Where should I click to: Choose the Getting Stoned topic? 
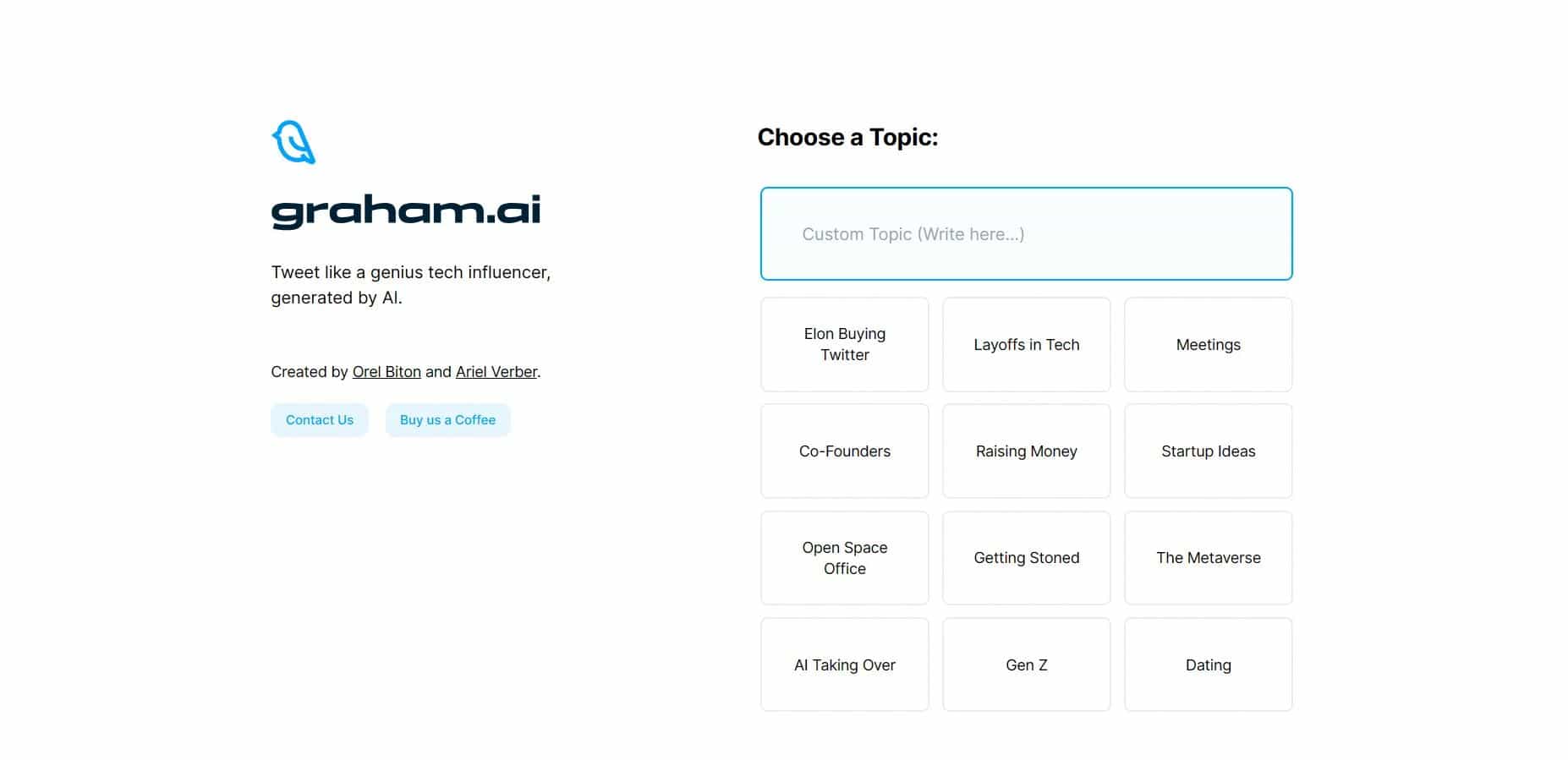click(x=1026, y=558)
